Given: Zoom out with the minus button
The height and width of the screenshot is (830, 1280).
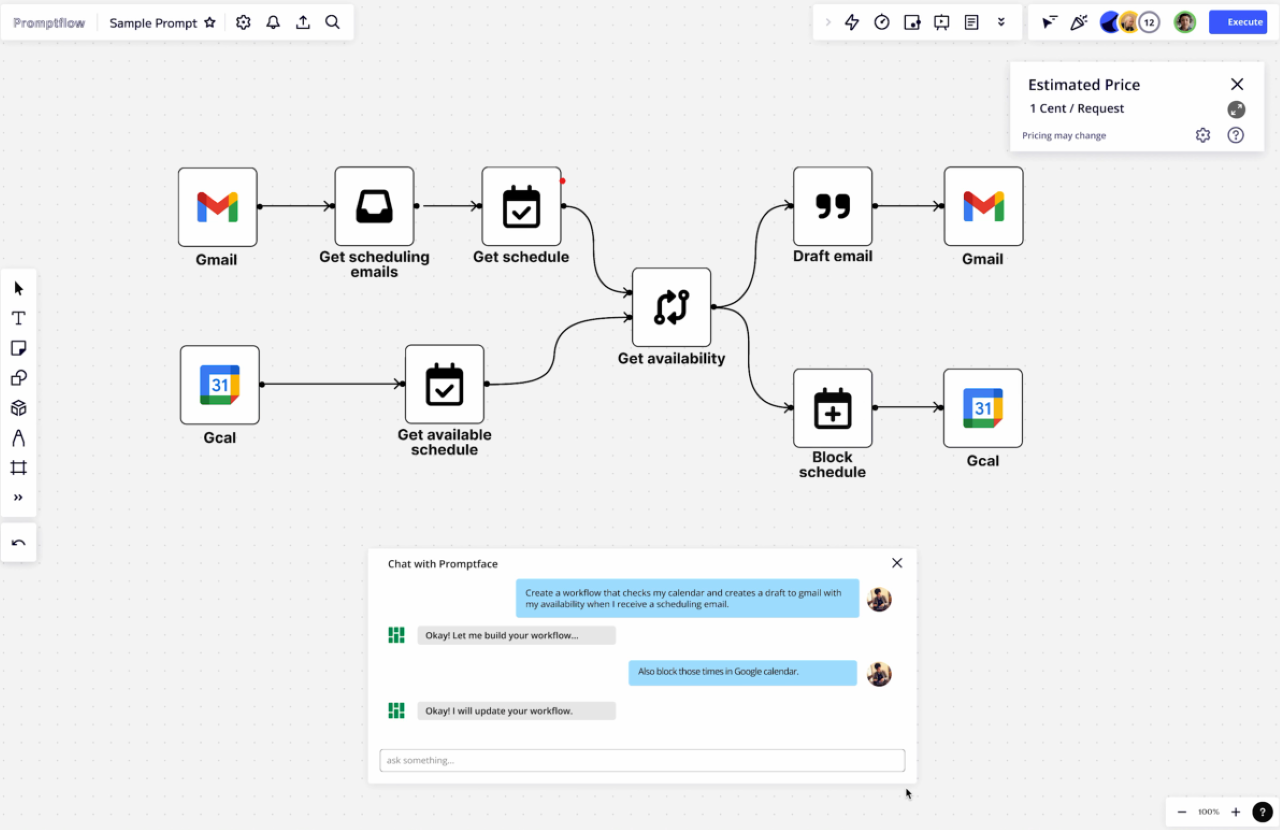Looking at the screenshot, I should click(x=1182, y=812).
